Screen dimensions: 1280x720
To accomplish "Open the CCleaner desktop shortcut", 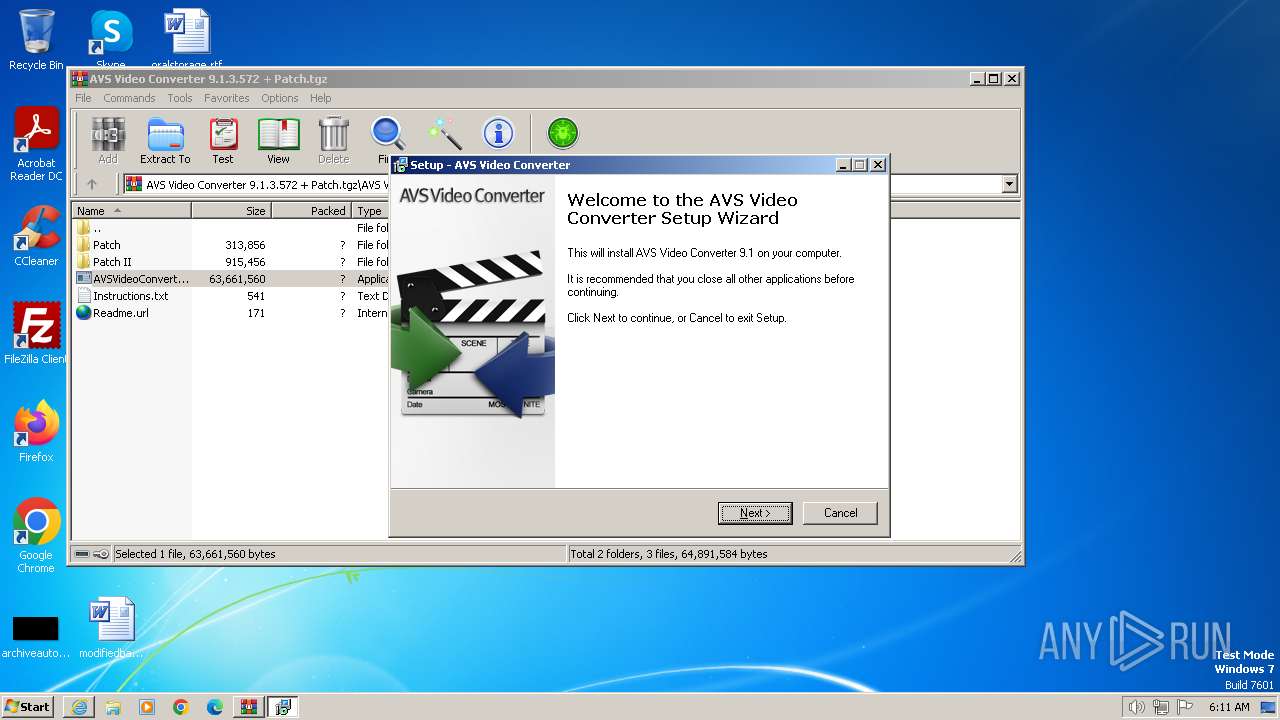I will tap(36, 236).
